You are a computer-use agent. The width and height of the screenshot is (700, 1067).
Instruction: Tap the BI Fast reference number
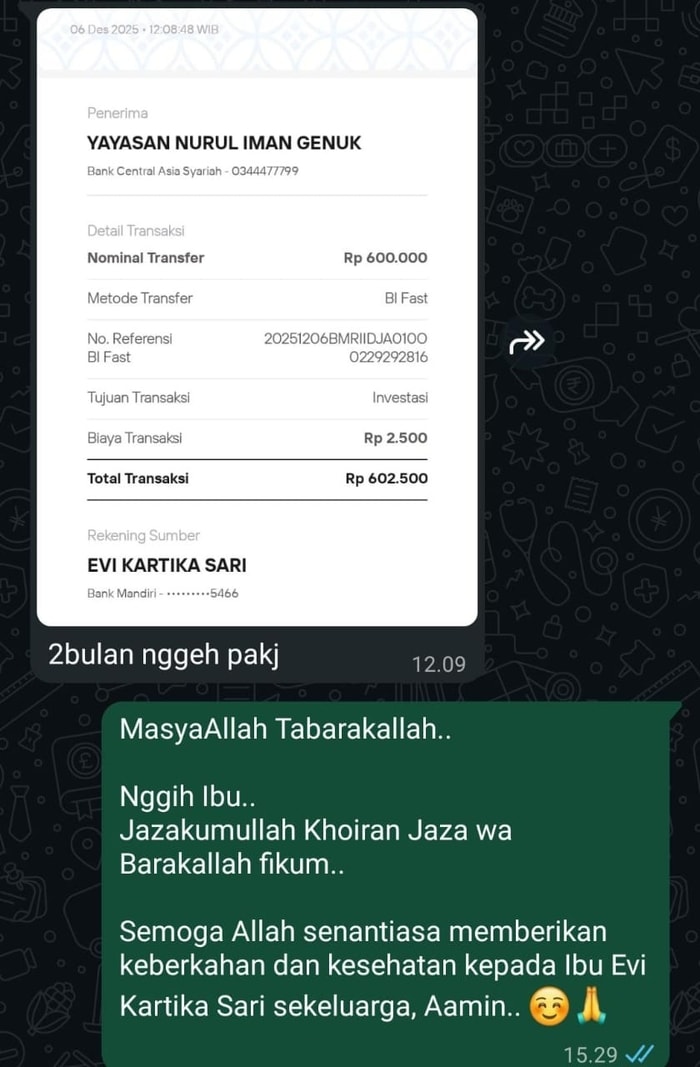346,348
